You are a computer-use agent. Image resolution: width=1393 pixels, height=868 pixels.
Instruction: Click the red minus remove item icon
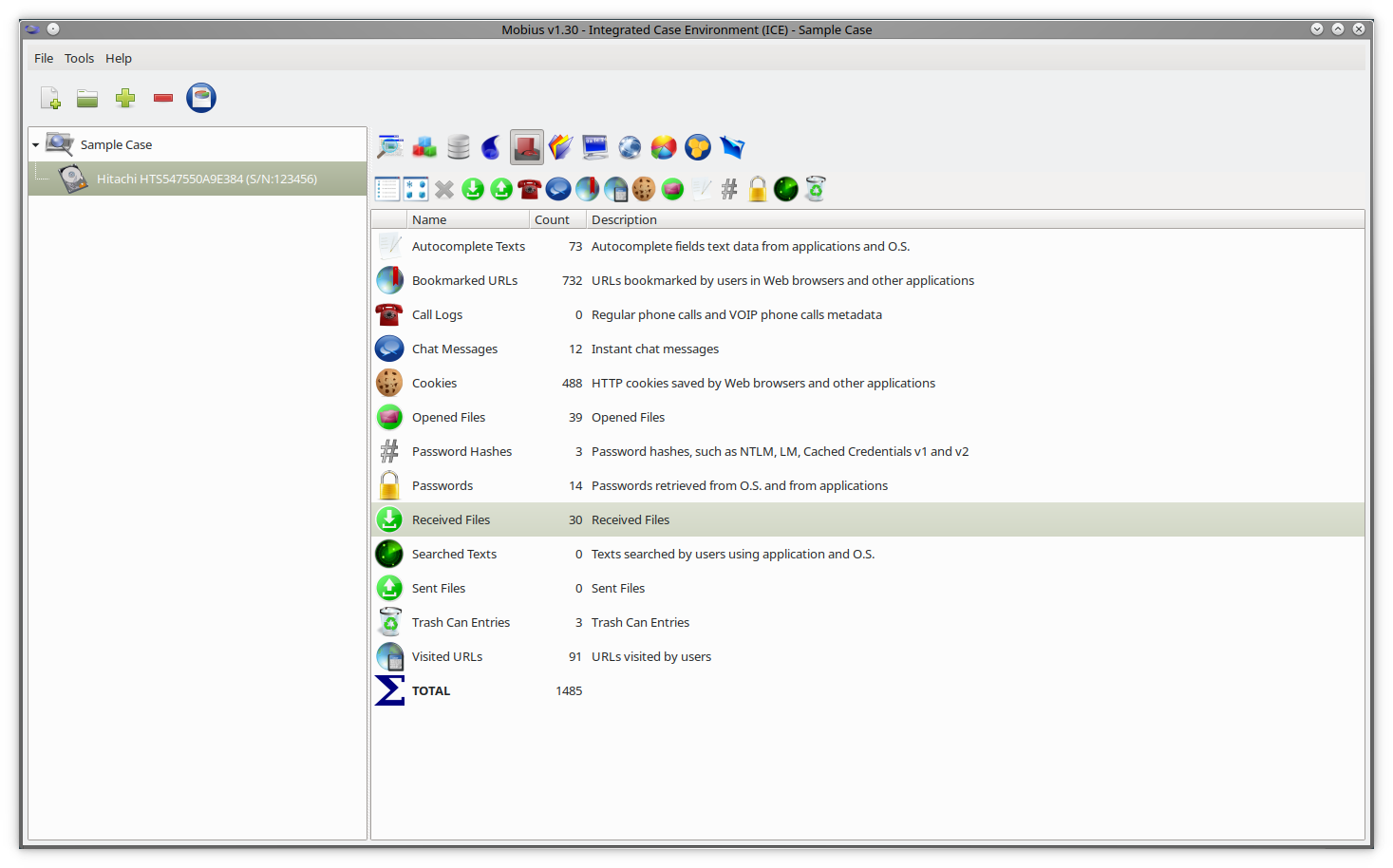coord(163,98)
